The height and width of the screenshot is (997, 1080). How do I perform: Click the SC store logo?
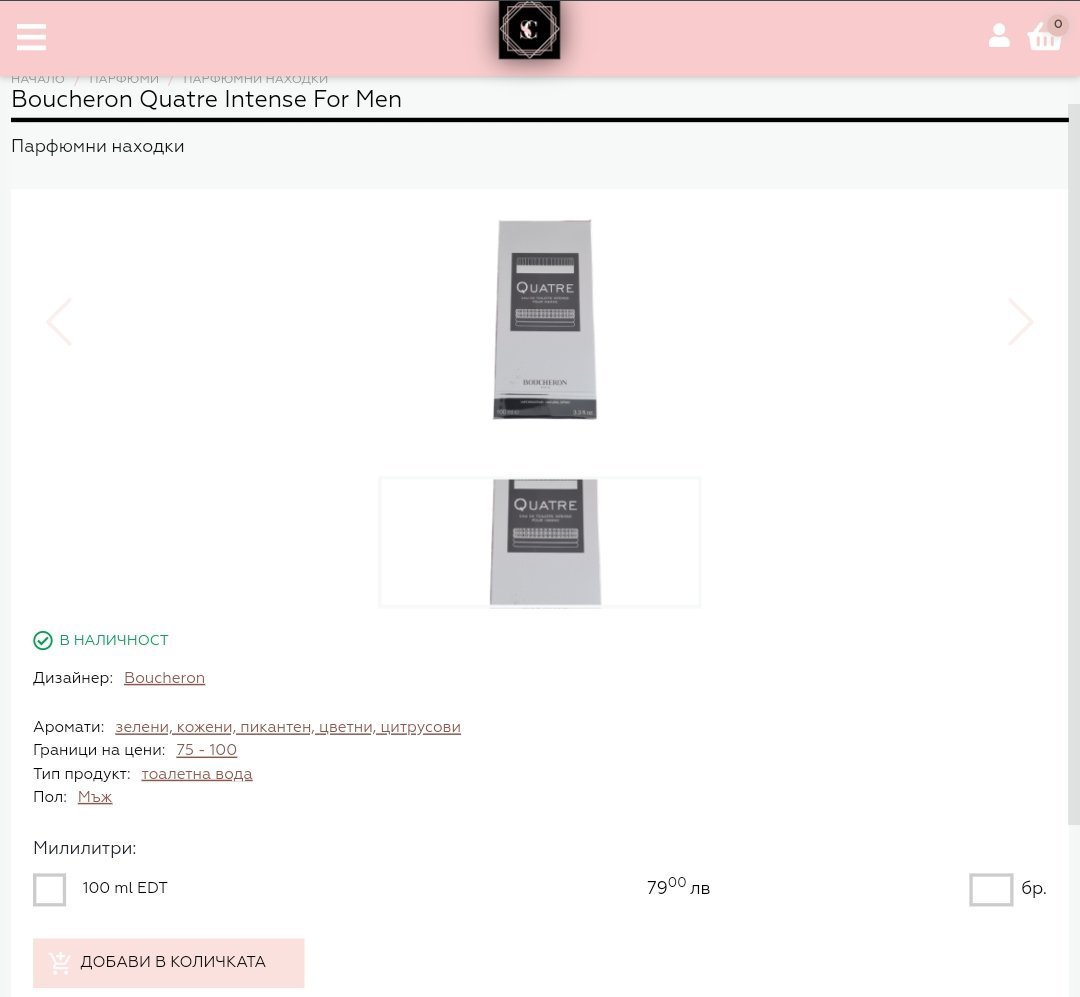coord(529,30)
